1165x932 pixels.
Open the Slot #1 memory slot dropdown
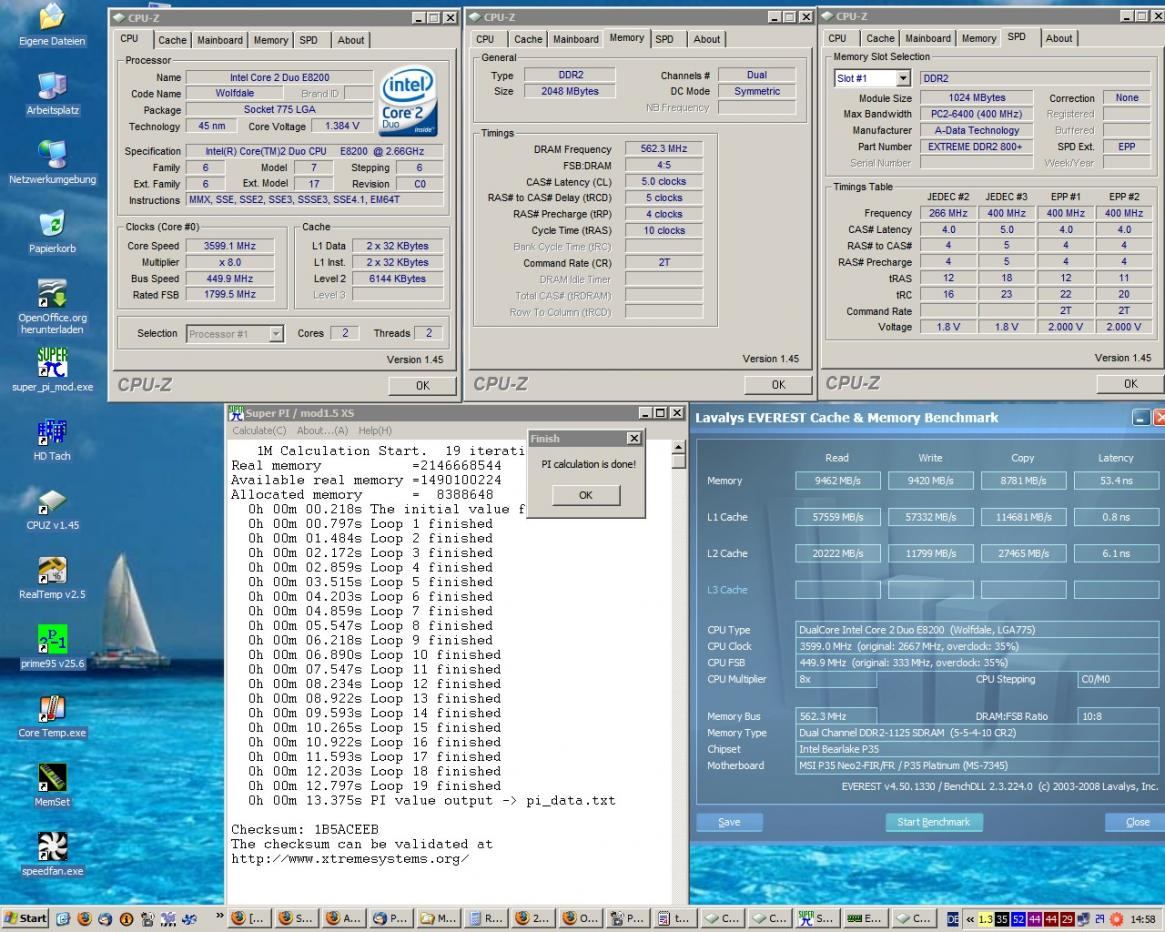pos(873,77)
